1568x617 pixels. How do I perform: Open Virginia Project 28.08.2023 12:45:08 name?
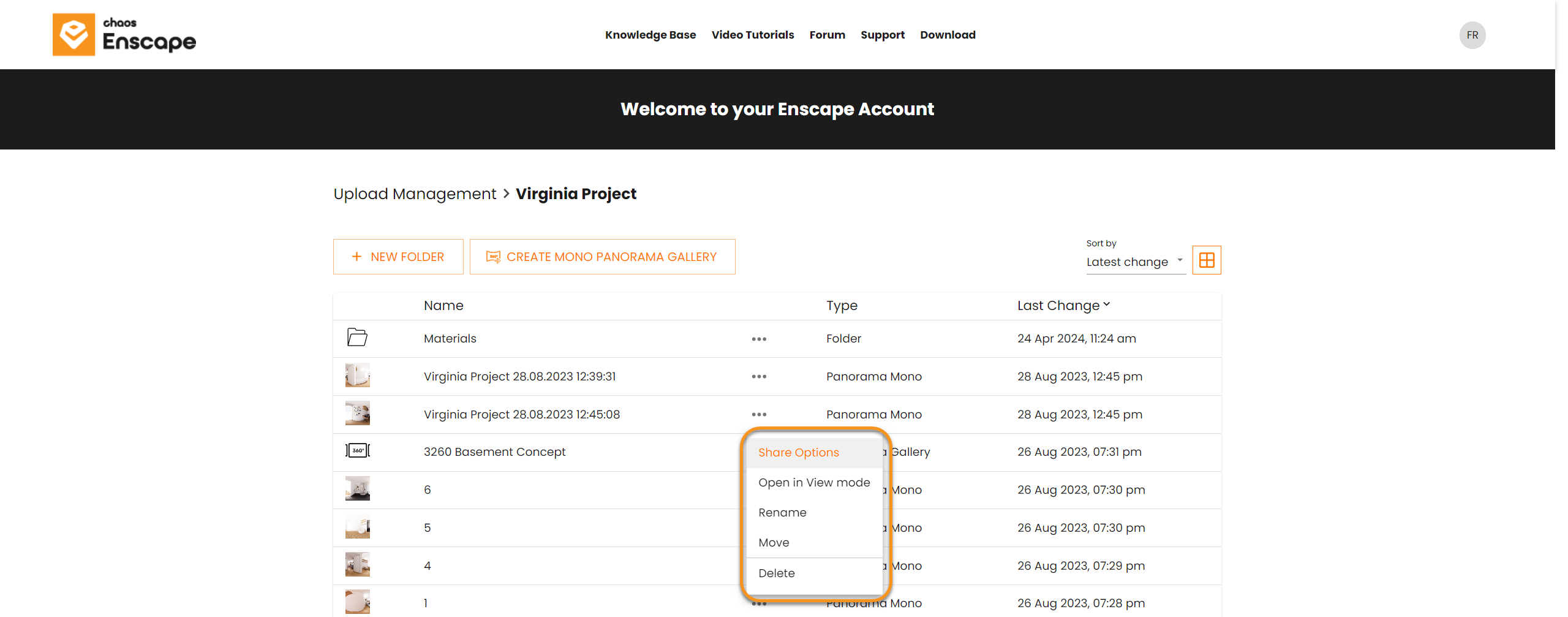[521, 415]
